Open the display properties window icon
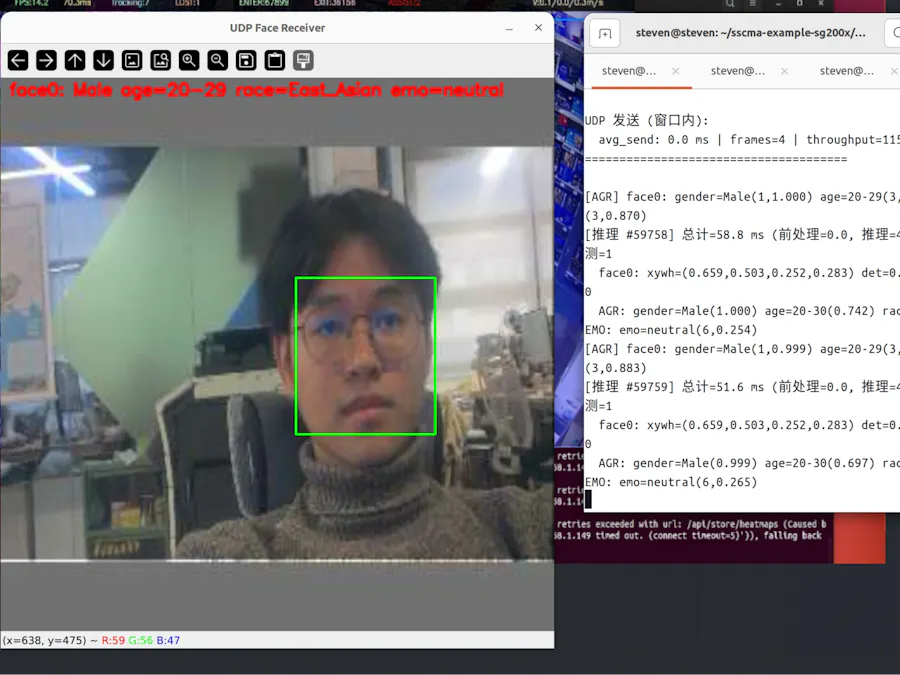 coord(303,60)
